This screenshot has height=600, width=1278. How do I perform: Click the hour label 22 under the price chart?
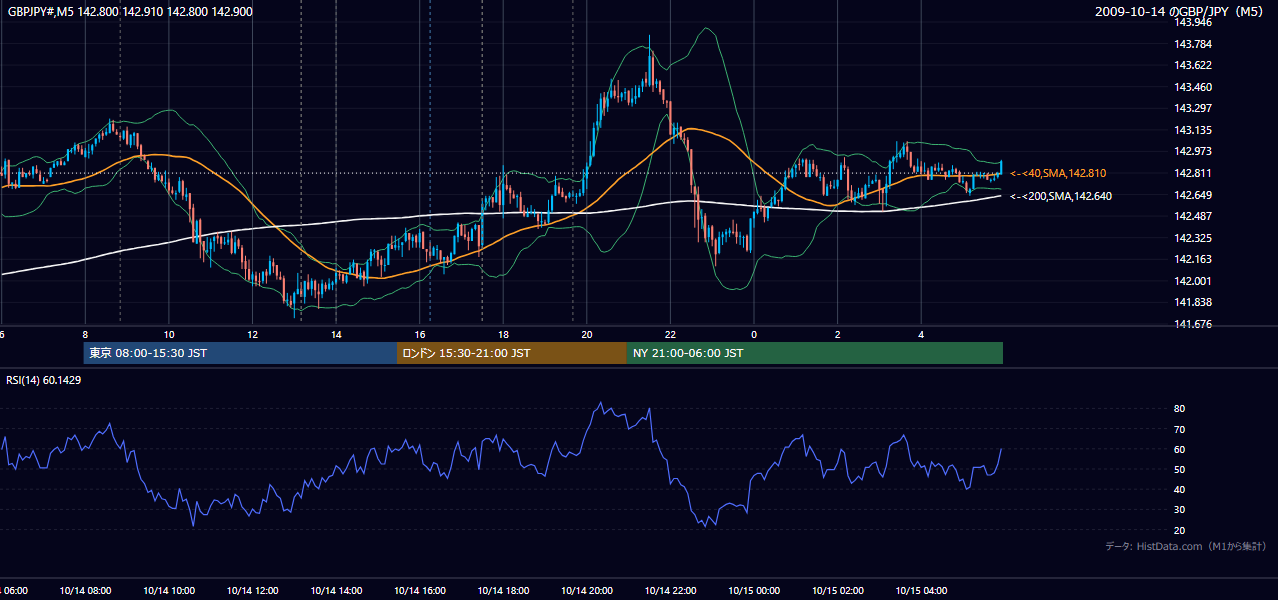[671, 335]
